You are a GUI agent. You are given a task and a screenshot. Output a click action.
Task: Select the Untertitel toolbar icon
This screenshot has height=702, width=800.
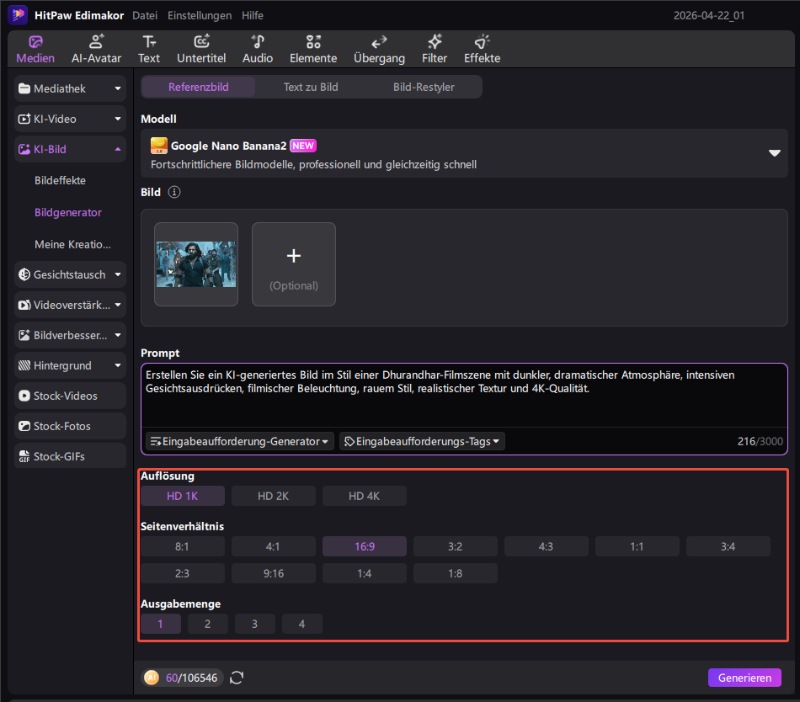201,49
